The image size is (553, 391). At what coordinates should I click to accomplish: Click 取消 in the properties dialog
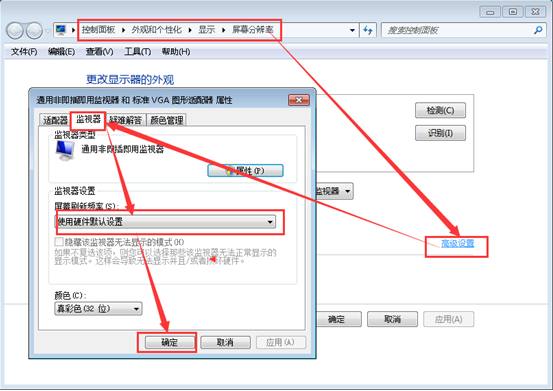click(x=225, y=342)
